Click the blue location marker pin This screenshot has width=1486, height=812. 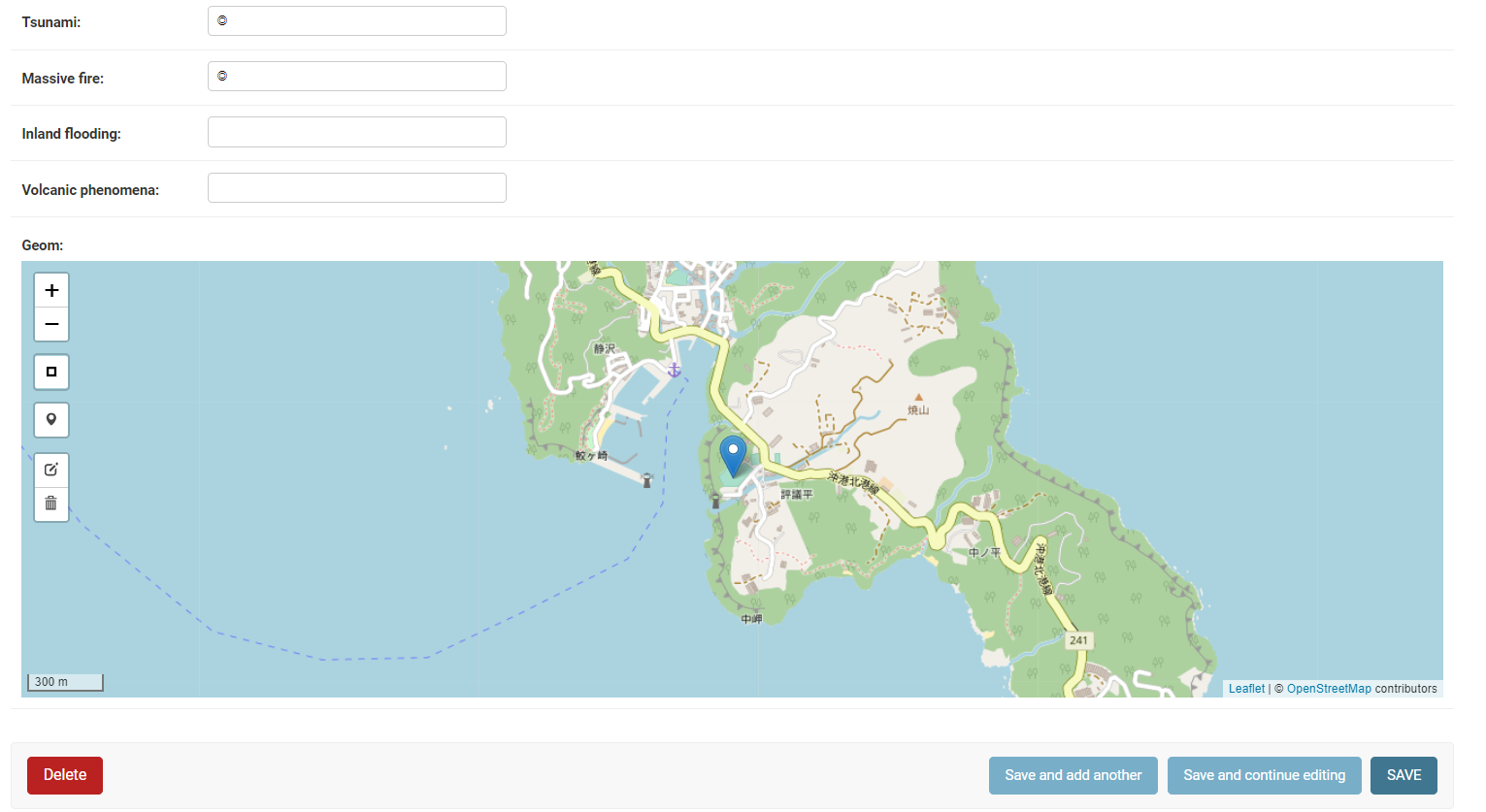coord(733,456)
